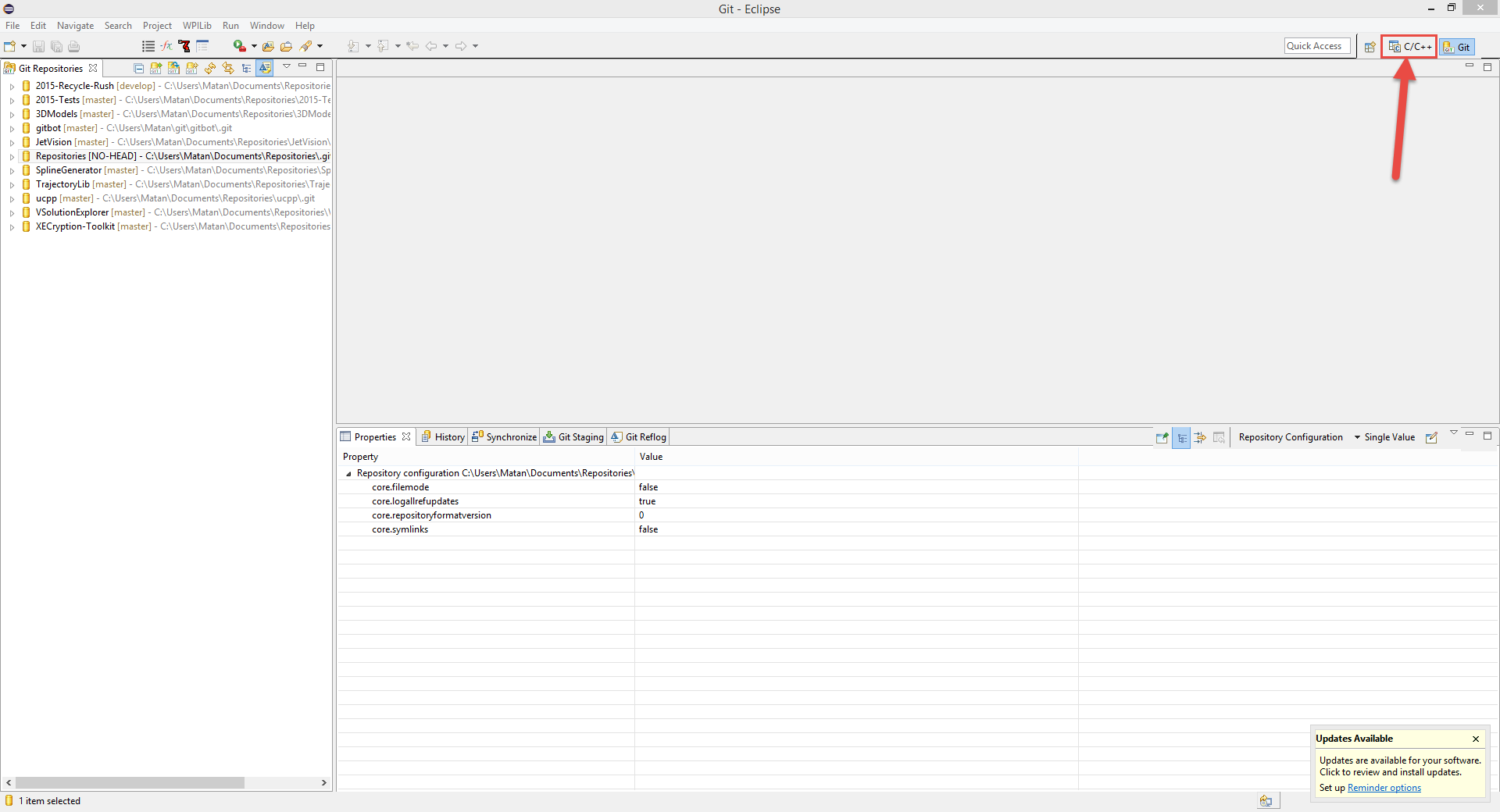Expand the XECryption-Toolkit repository node
Screen dimensions: 1500x812
click(12, 226)
